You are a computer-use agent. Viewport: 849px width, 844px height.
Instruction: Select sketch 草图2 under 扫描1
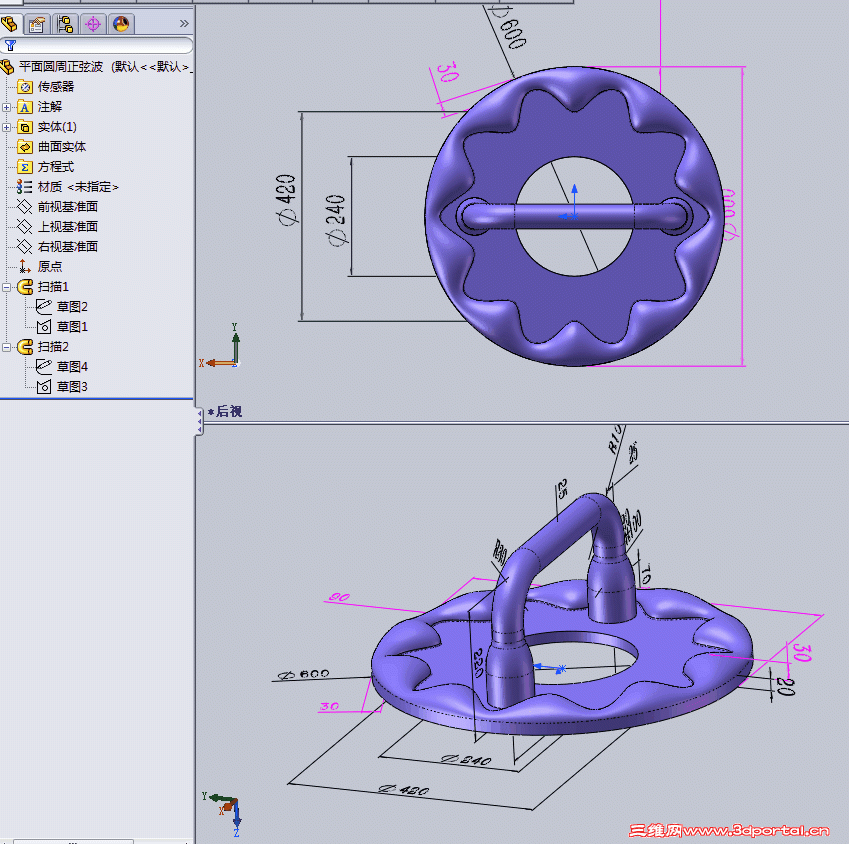[x=72, y=306]
